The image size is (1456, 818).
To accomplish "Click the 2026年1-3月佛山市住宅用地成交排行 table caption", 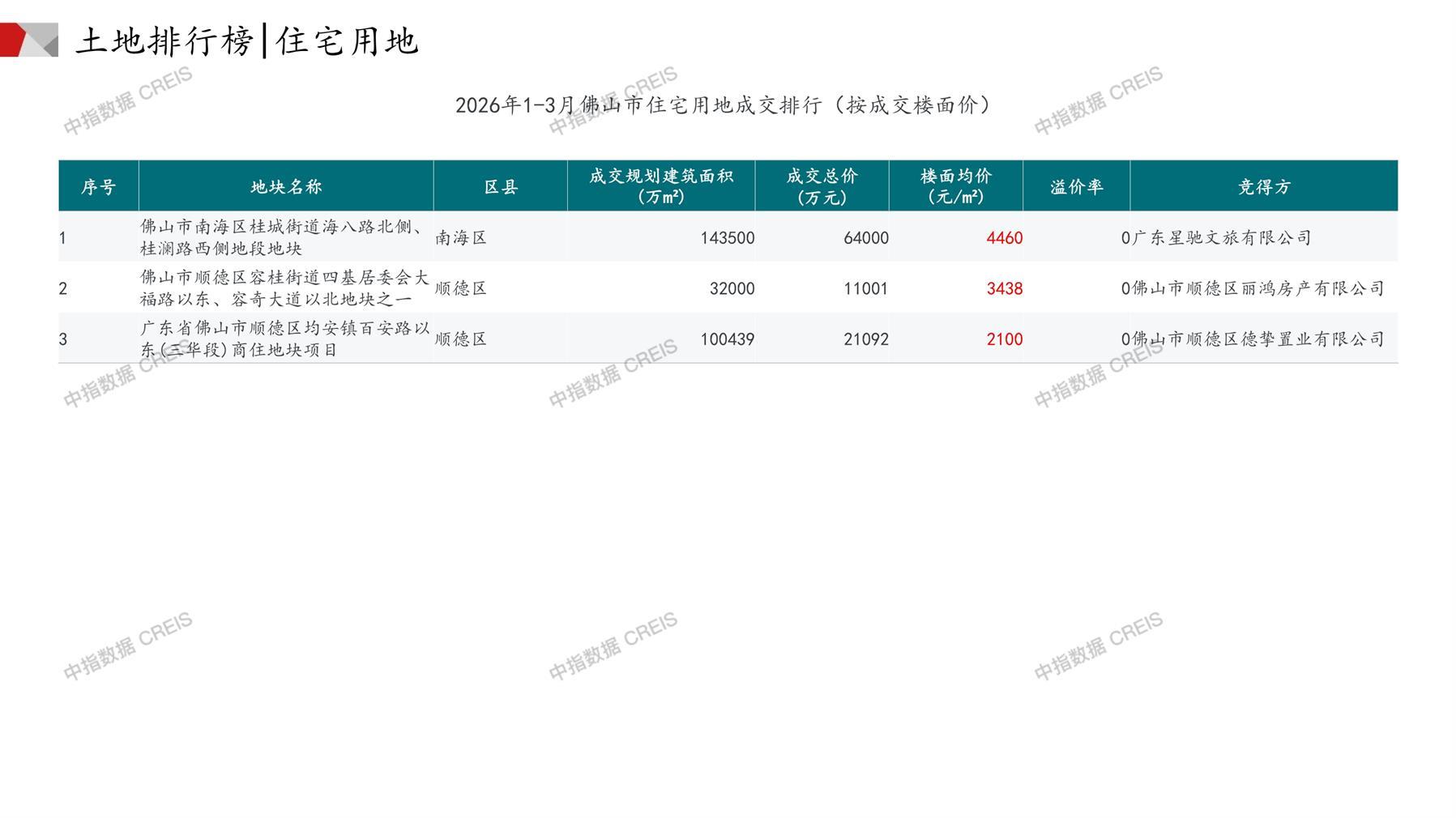I will [x=724, y=105].
